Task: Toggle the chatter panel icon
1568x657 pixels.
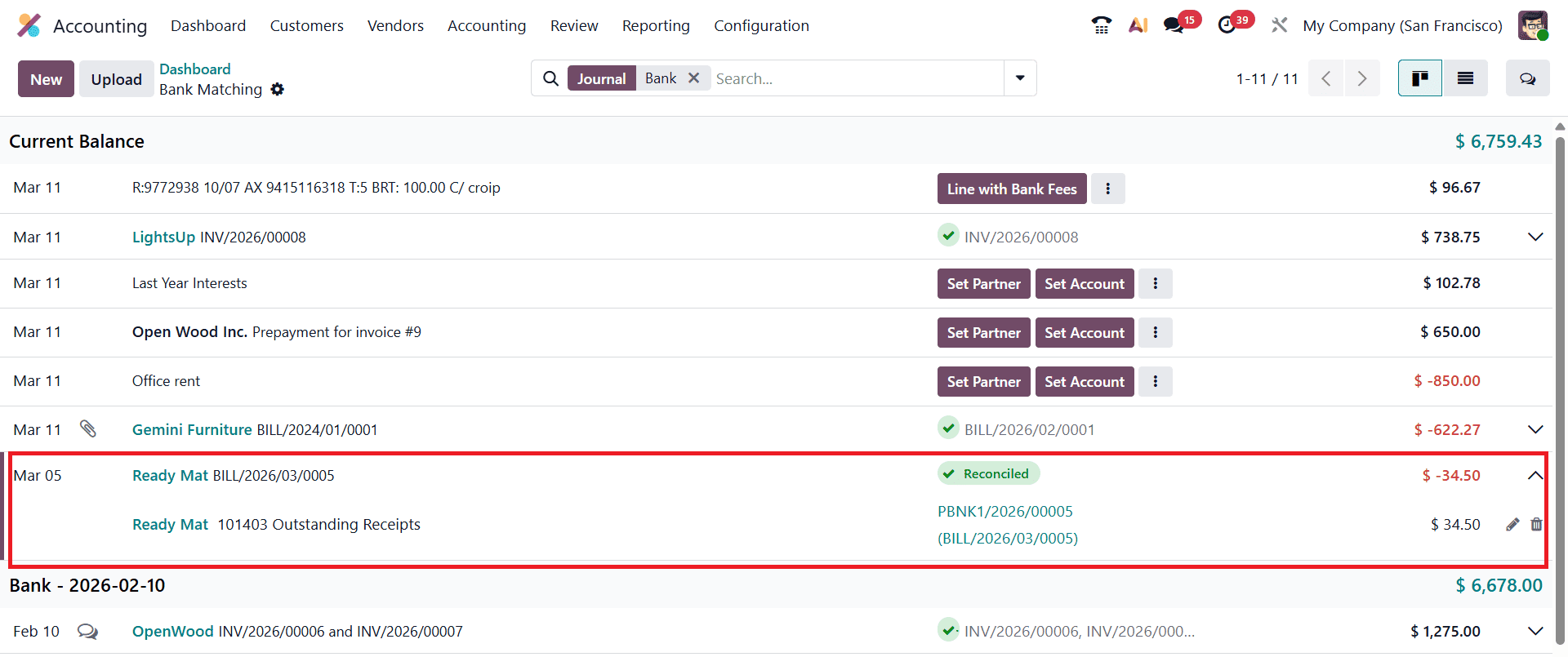Action: 1527,78
